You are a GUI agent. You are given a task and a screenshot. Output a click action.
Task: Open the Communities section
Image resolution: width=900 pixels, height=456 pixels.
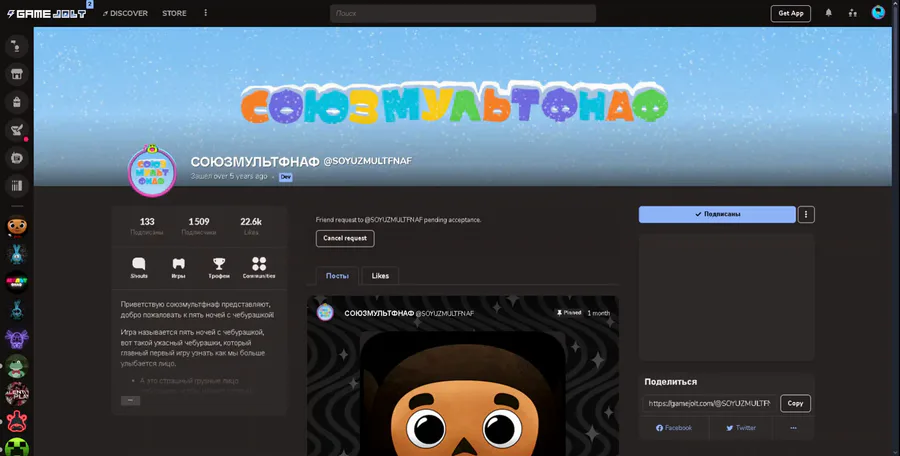click(259, 268)
